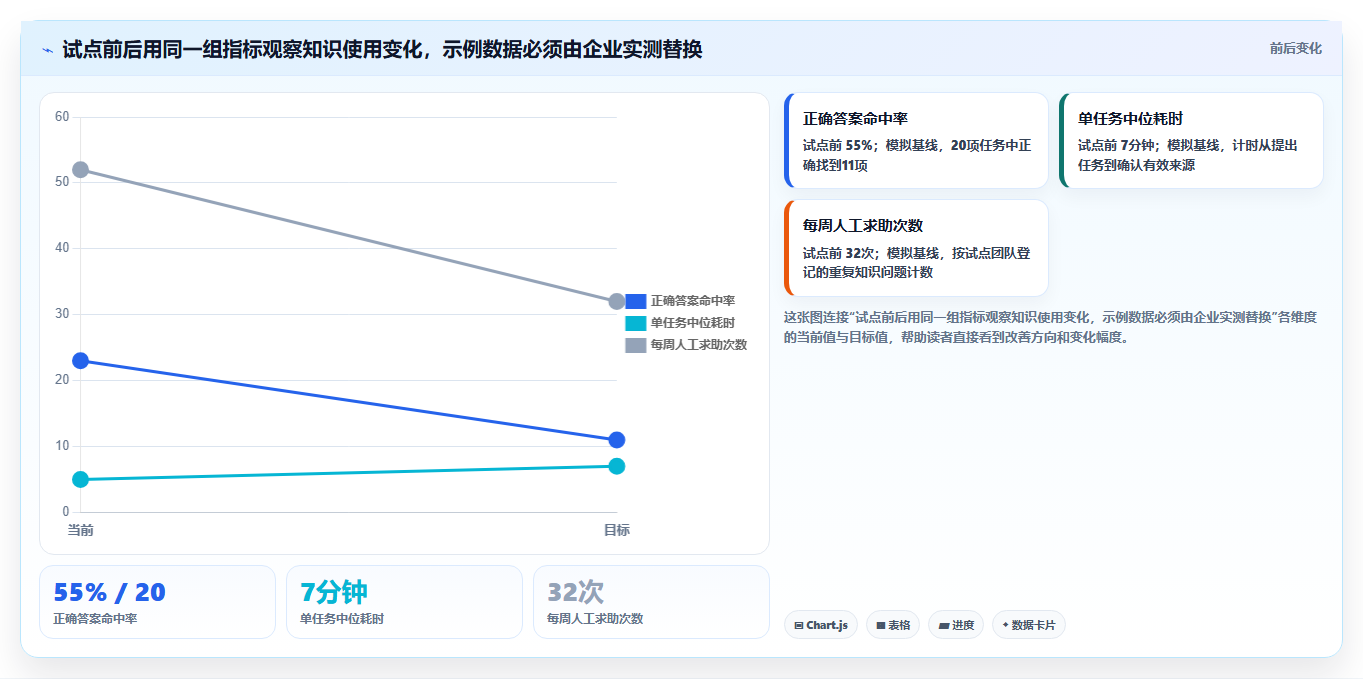Click the 40 y-axis tick label
The height and width of the screenshot is (679, 1363).
click(62, 248)
